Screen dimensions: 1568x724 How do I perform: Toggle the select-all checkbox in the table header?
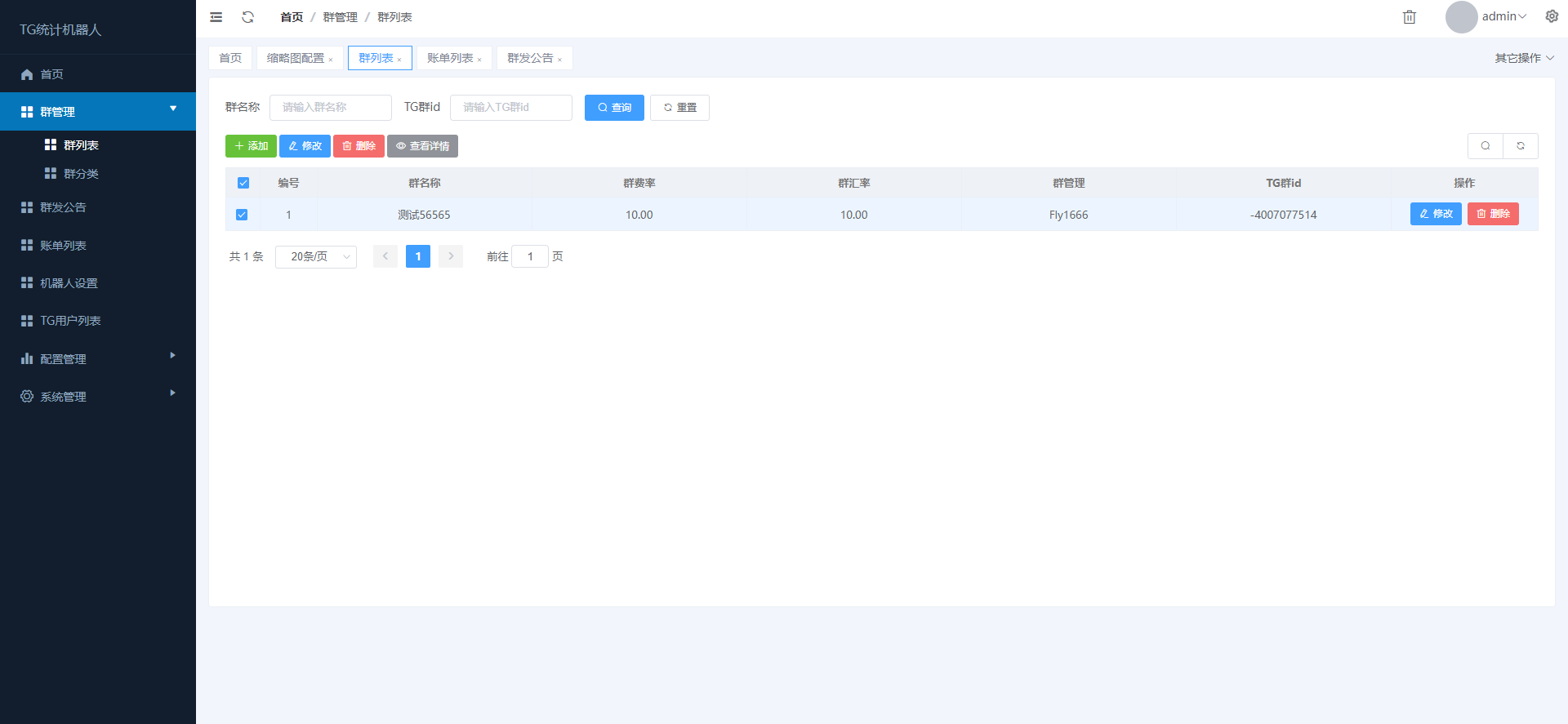pos(243,183)
